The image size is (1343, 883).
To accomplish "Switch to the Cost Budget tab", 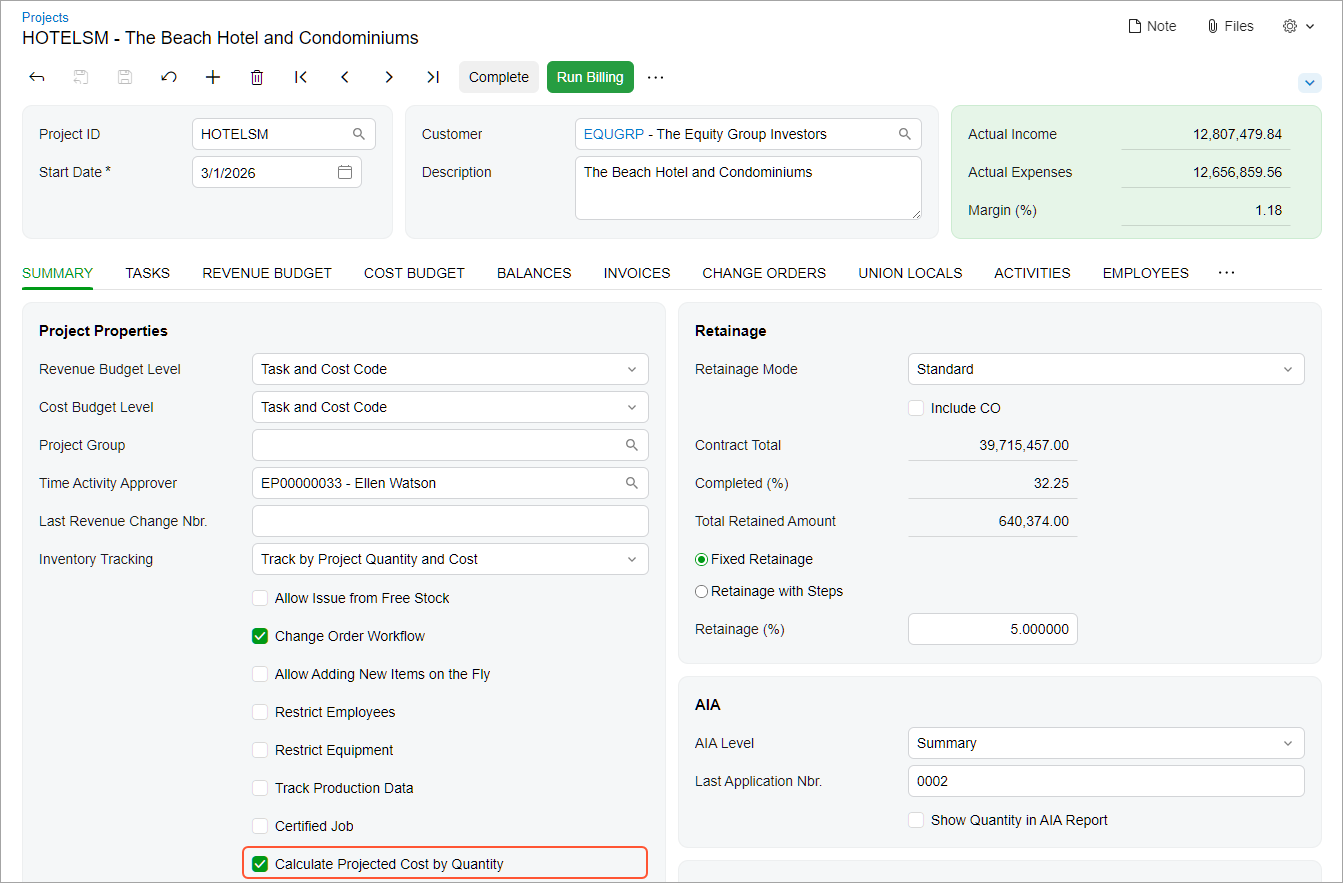I will (x=414, y=273).
